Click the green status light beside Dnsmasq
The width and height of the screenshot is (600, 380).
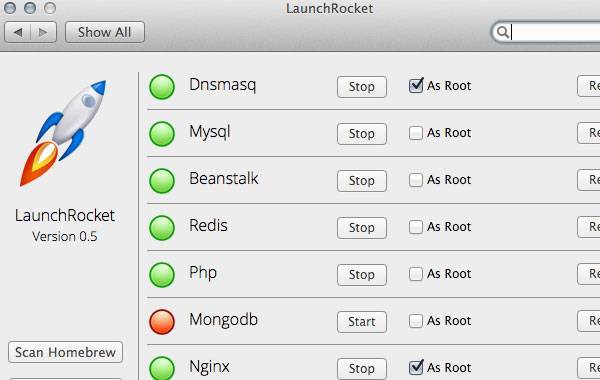pyautogui.click(x=162, y=86)
